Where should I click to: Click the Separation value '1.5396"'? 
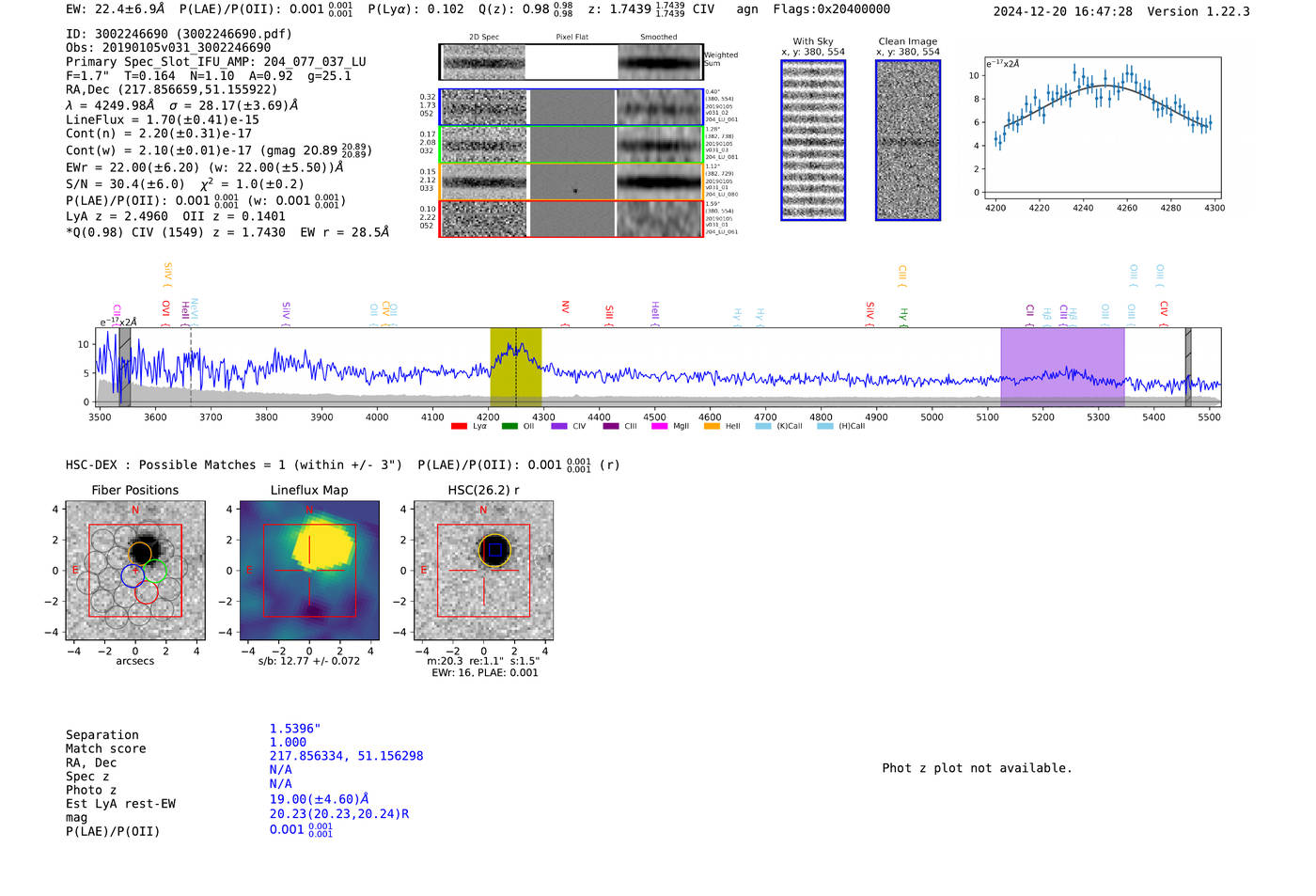pyautogui.click(x=295, y=729)
